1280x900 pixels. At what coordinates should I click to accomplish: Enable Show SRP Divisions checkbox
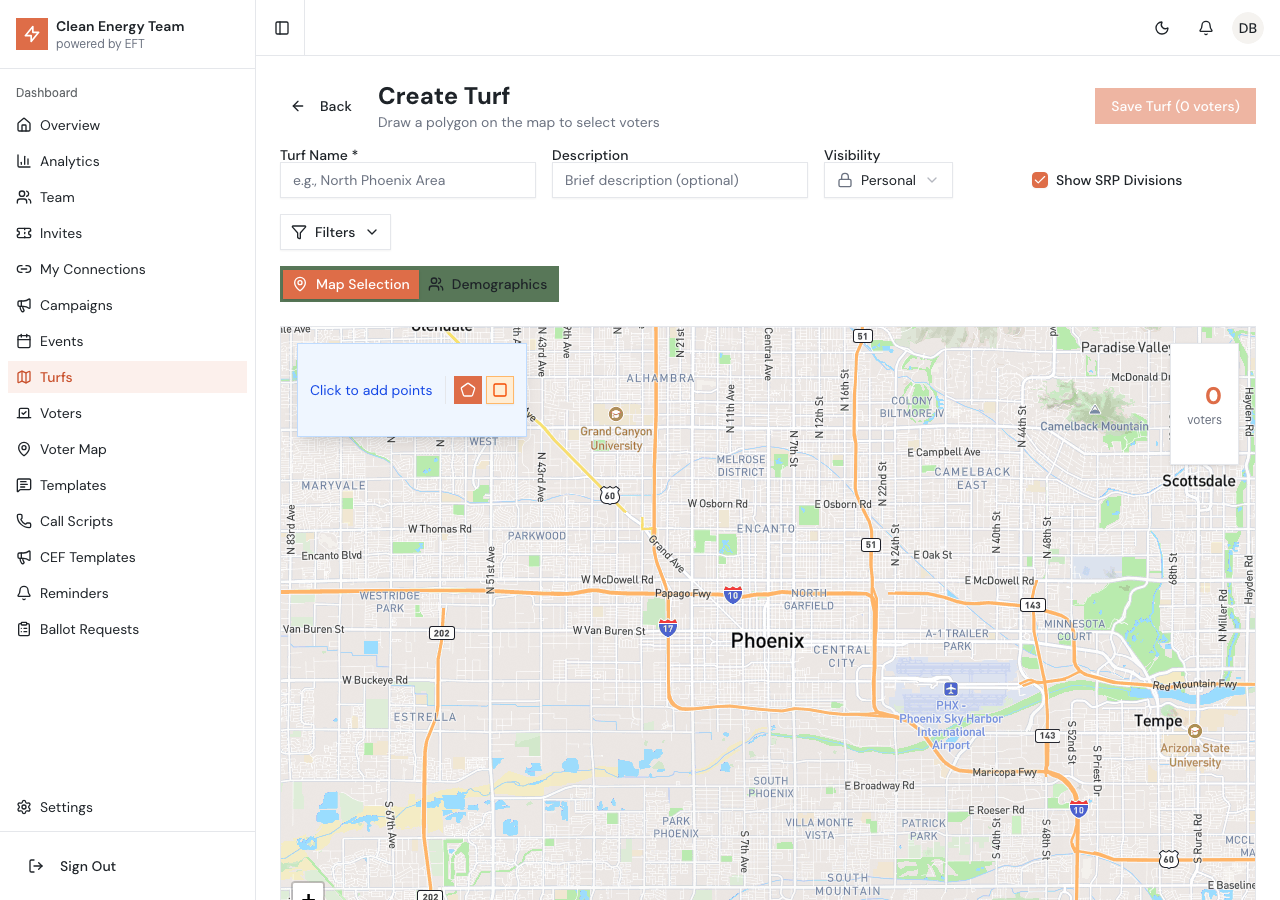1040,180
